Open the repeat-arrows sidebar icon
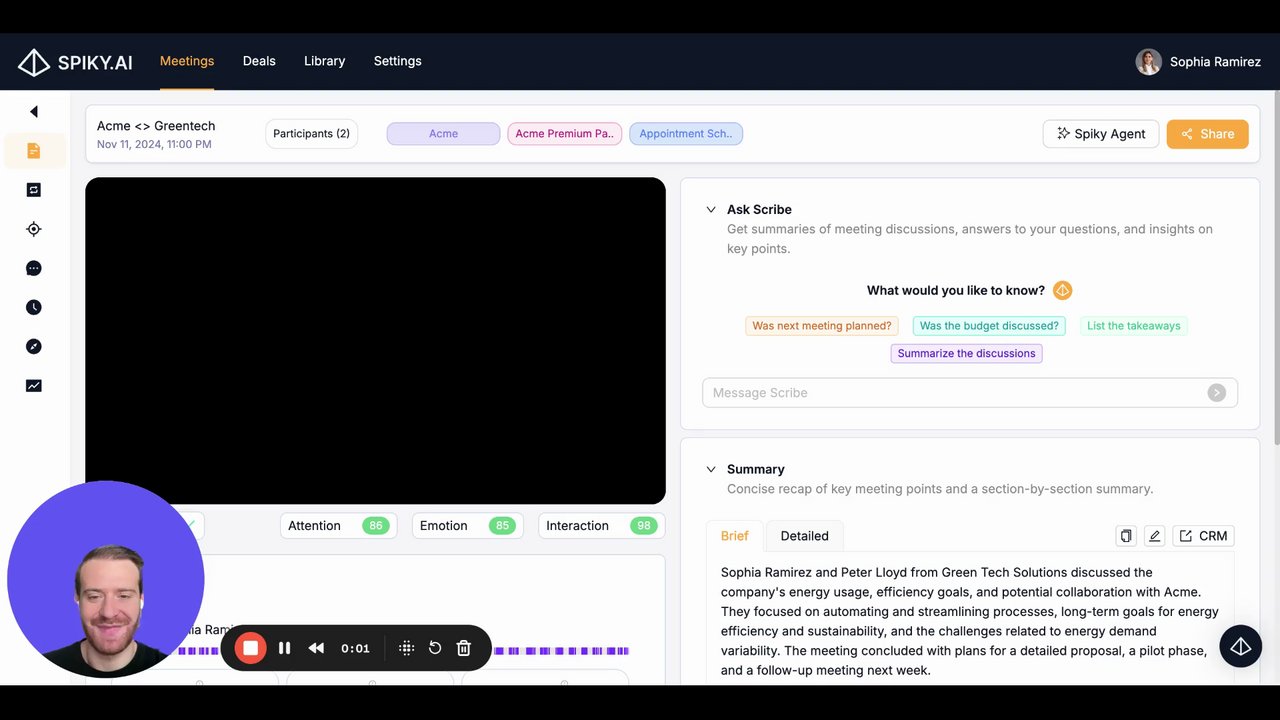 pyautogui.click(x=34, y=190)
